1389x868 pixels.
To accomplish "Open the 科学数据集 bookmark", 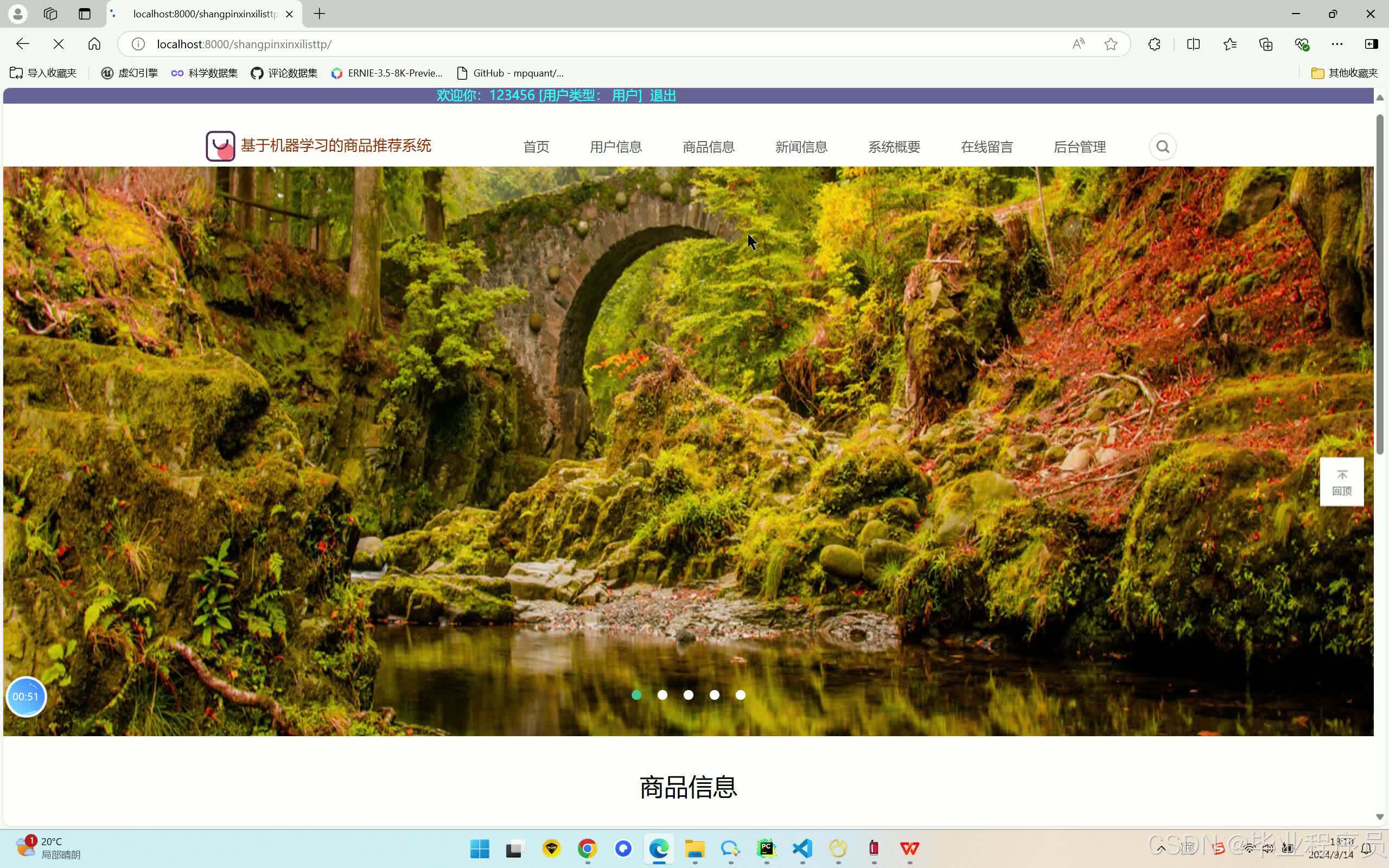I will [205, 73].
